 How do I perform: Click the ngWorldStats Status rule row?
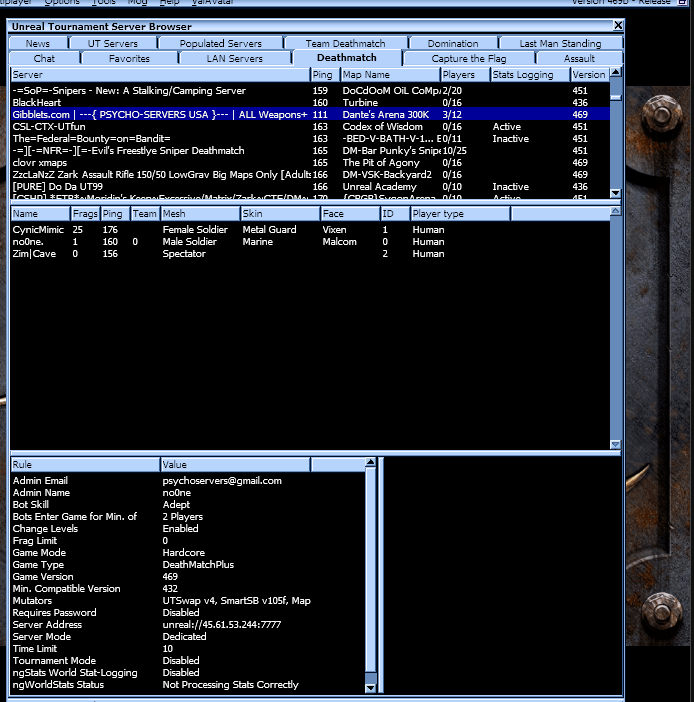188,685
